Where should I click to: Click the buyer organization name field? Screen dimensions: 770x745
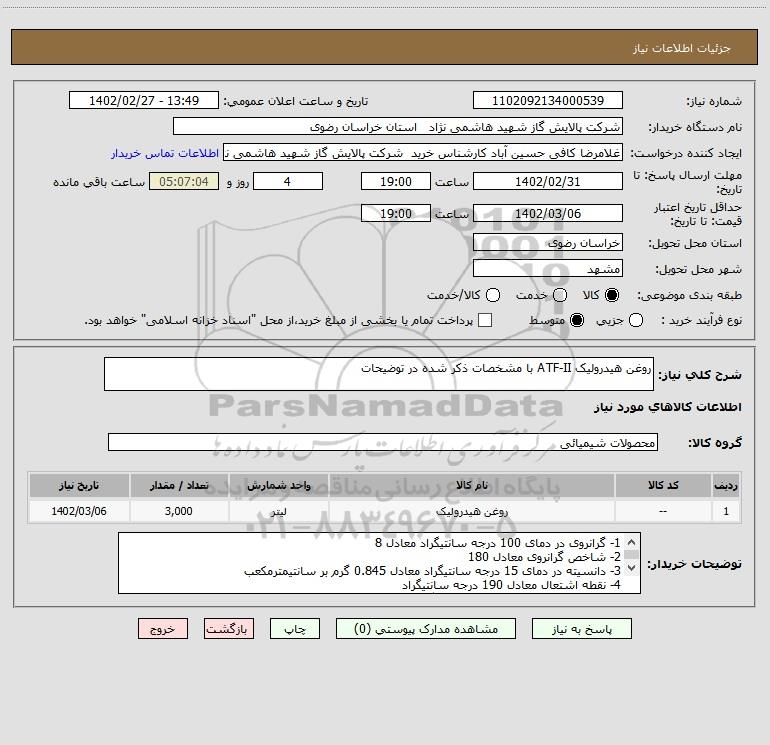[x=398, y=126]
